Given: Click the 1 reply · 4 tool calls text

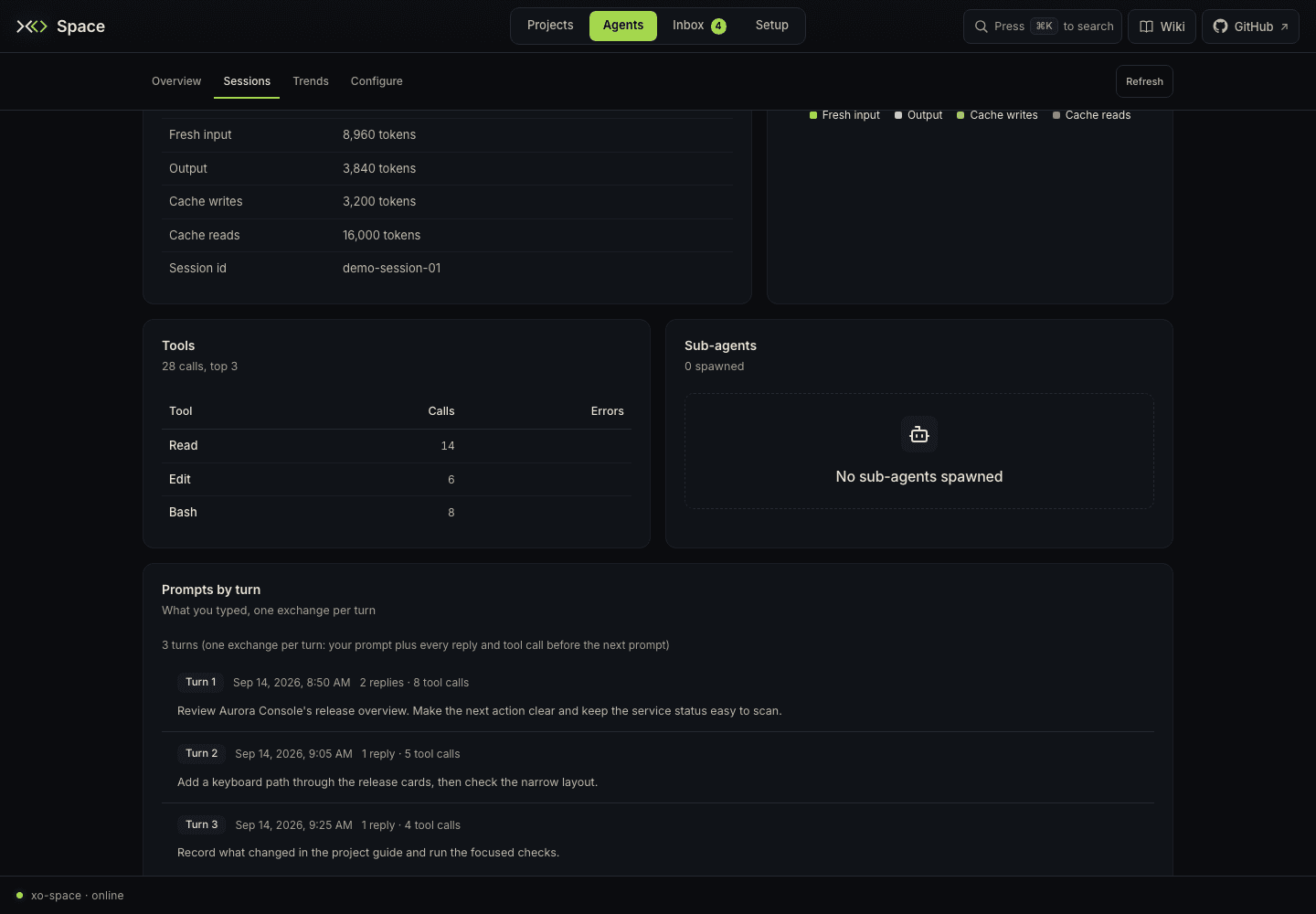Looking at the screenshot, I should (411, 825).
